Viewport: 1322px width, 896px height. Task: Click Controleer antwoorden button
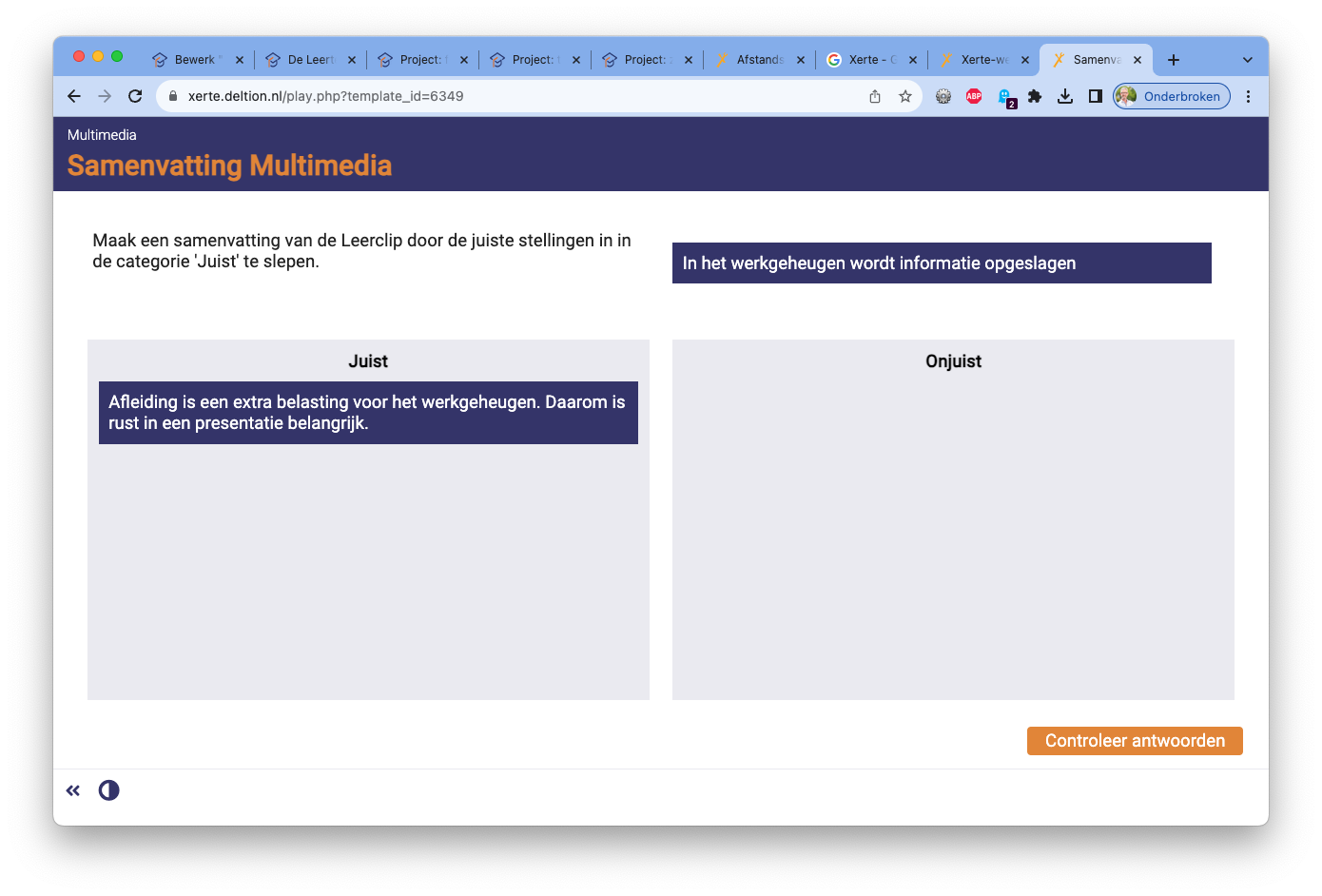pyautogui.click(x=1135, y=741)
